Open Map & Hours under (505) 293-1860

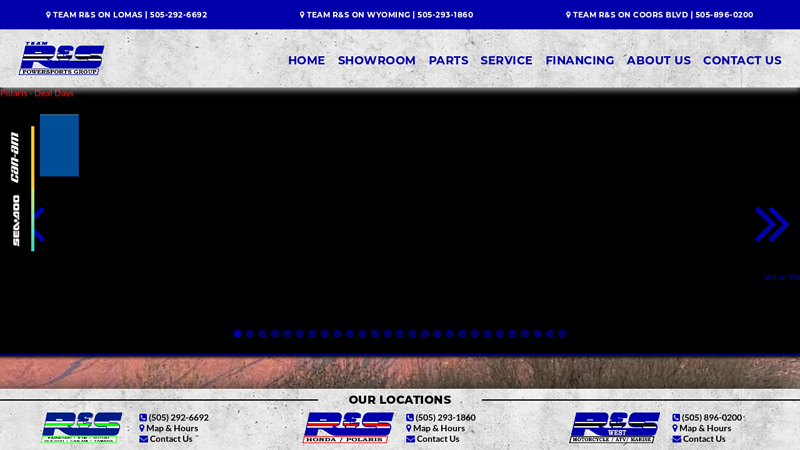(x=439, y=428)
